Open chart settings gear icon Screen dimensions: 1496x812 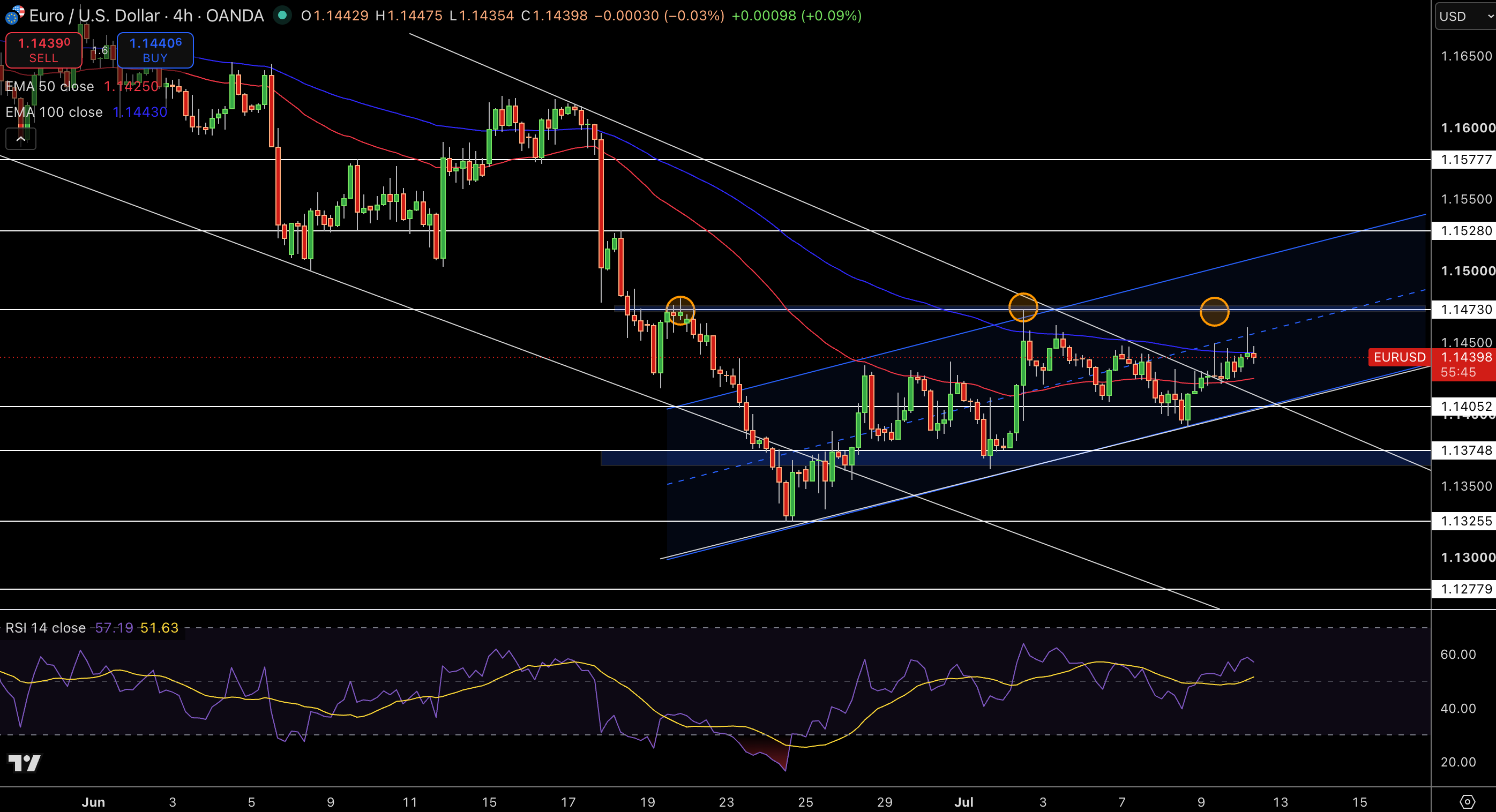[x=1467, y=801]
